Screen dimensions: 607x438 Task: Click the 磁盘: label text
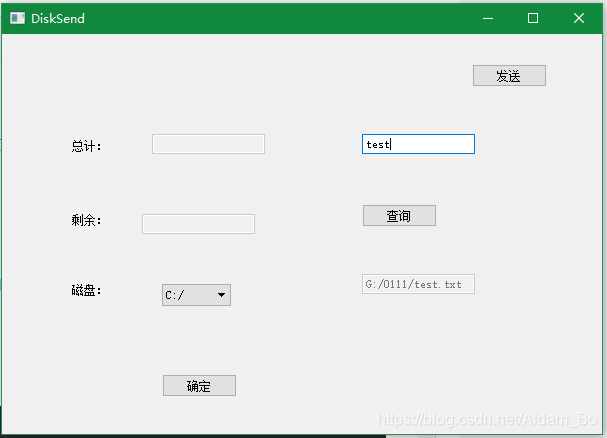click(86, 290)
